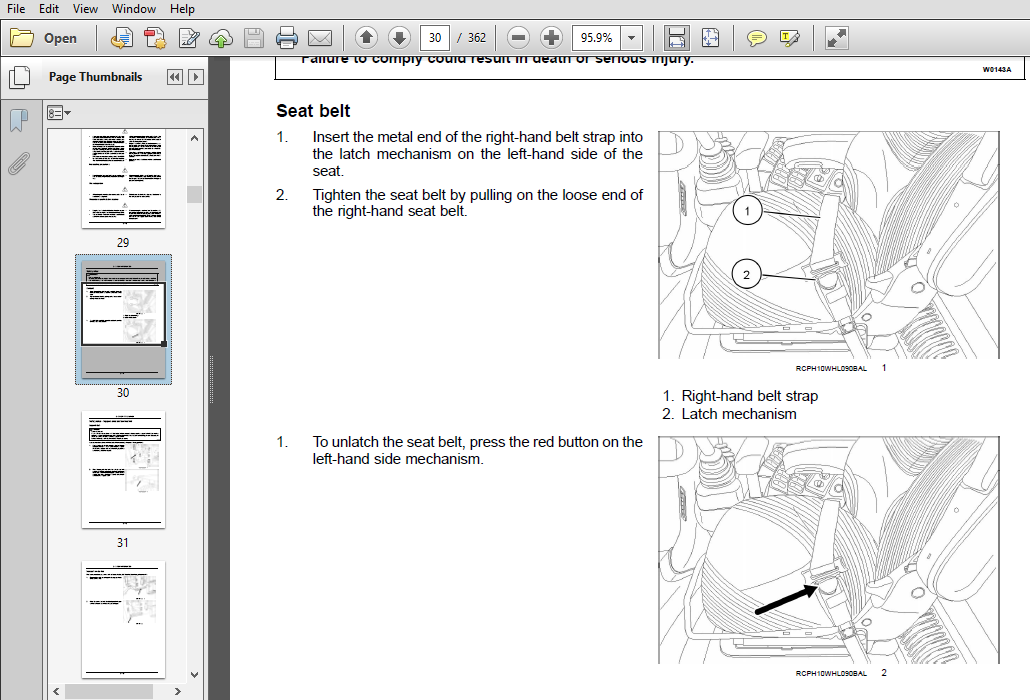Viewport: 1030px width, 700px height.
Task: Open the Window menu
Action: click(x=133, y=9)
